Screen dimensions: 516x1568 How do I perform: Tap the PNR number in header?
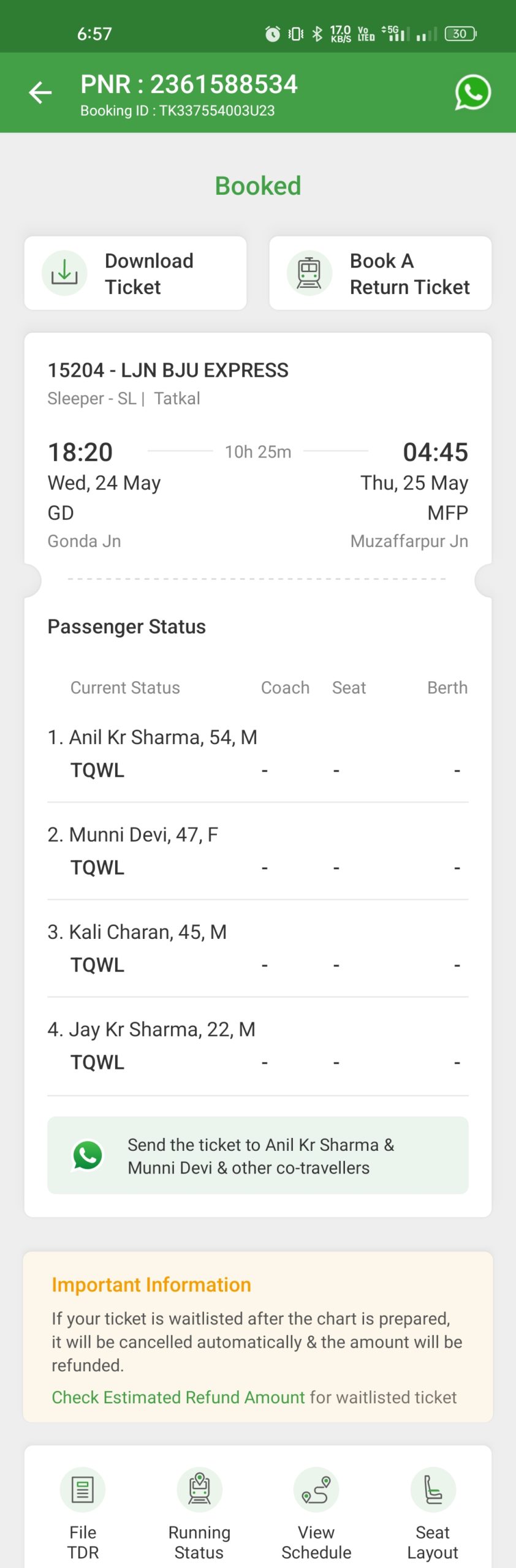click(x=189, y=85)
